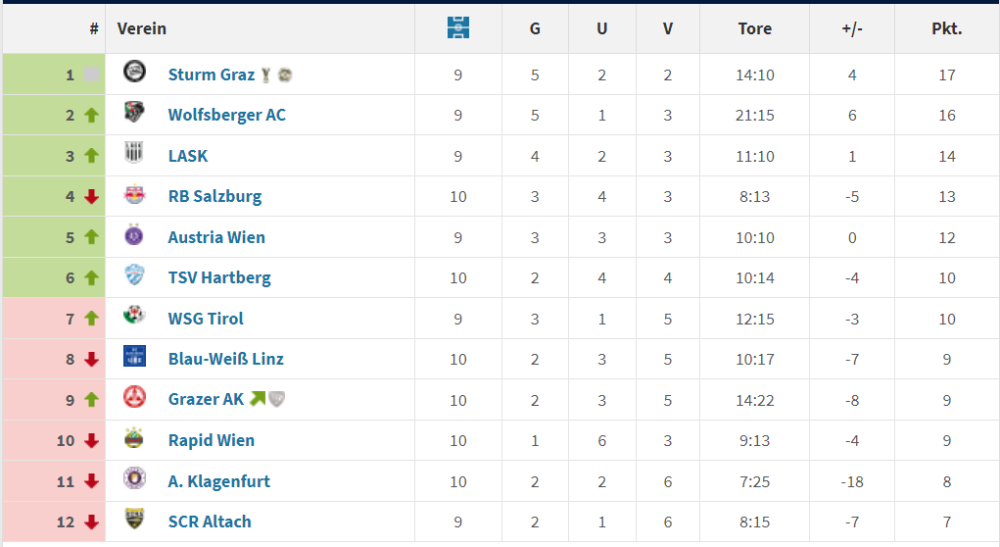The height and width of the screenshot is (547, 1000).
Task: Open the Sturm Graz team link
Action: [211, 75]
